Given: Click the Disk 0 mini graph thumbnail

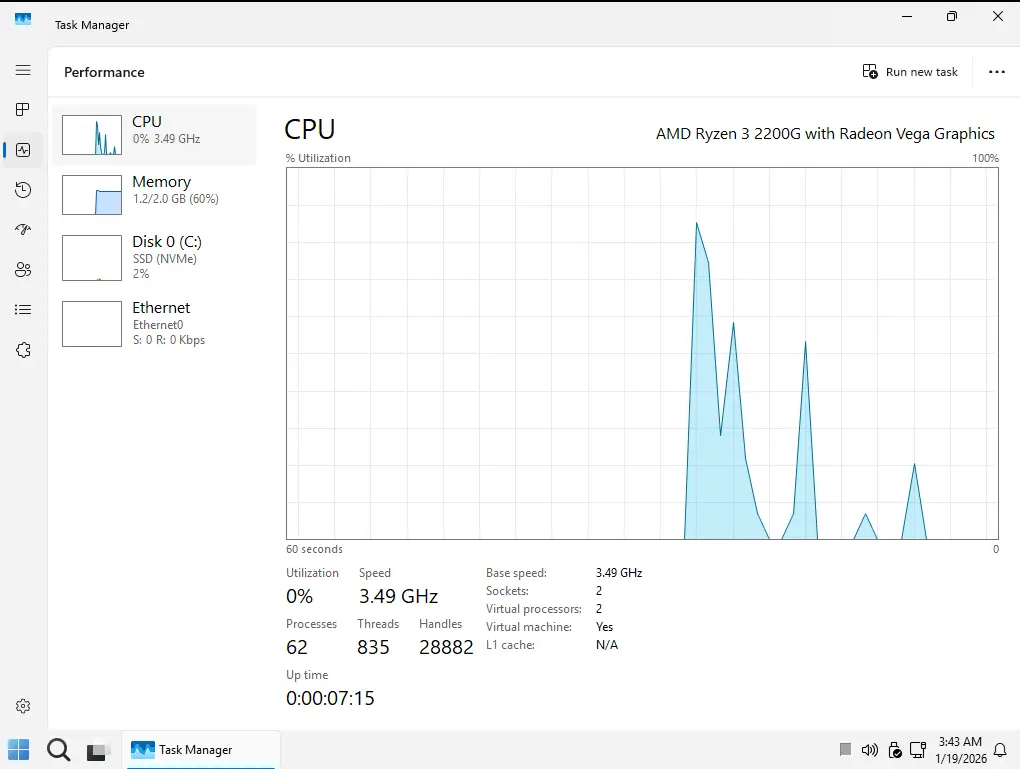Looking at the screenshot, I should click(92, 258).
